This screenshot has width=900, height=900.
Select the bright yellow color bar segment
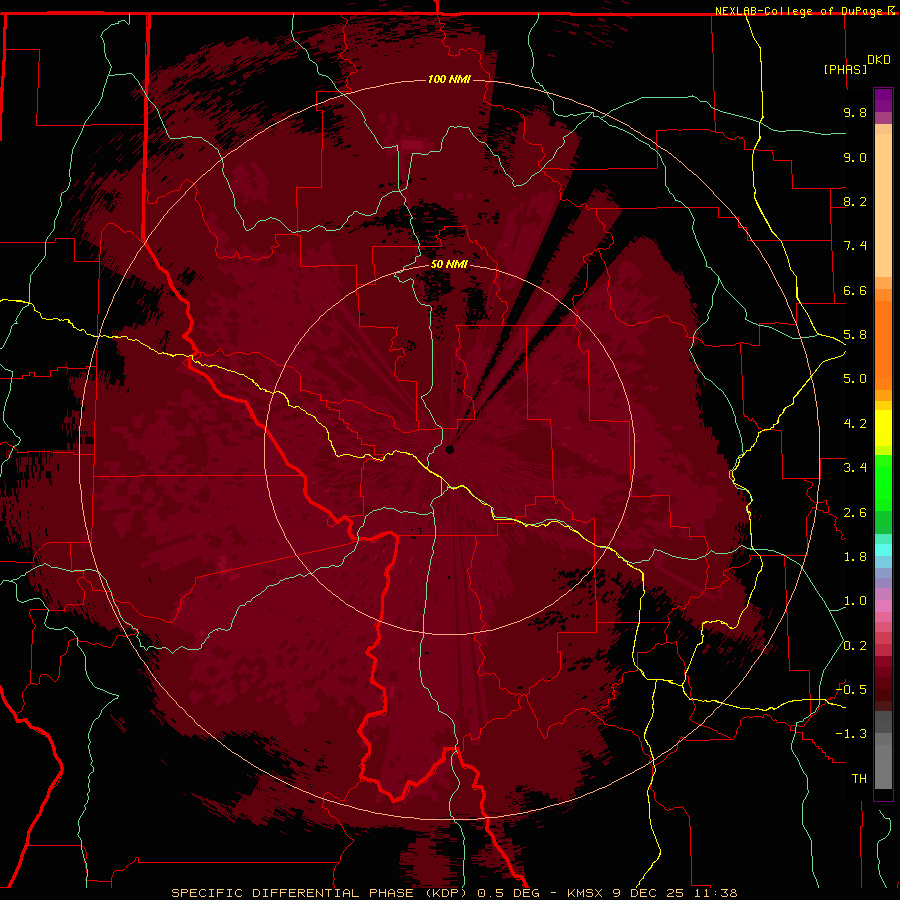[x=883, y=428]
